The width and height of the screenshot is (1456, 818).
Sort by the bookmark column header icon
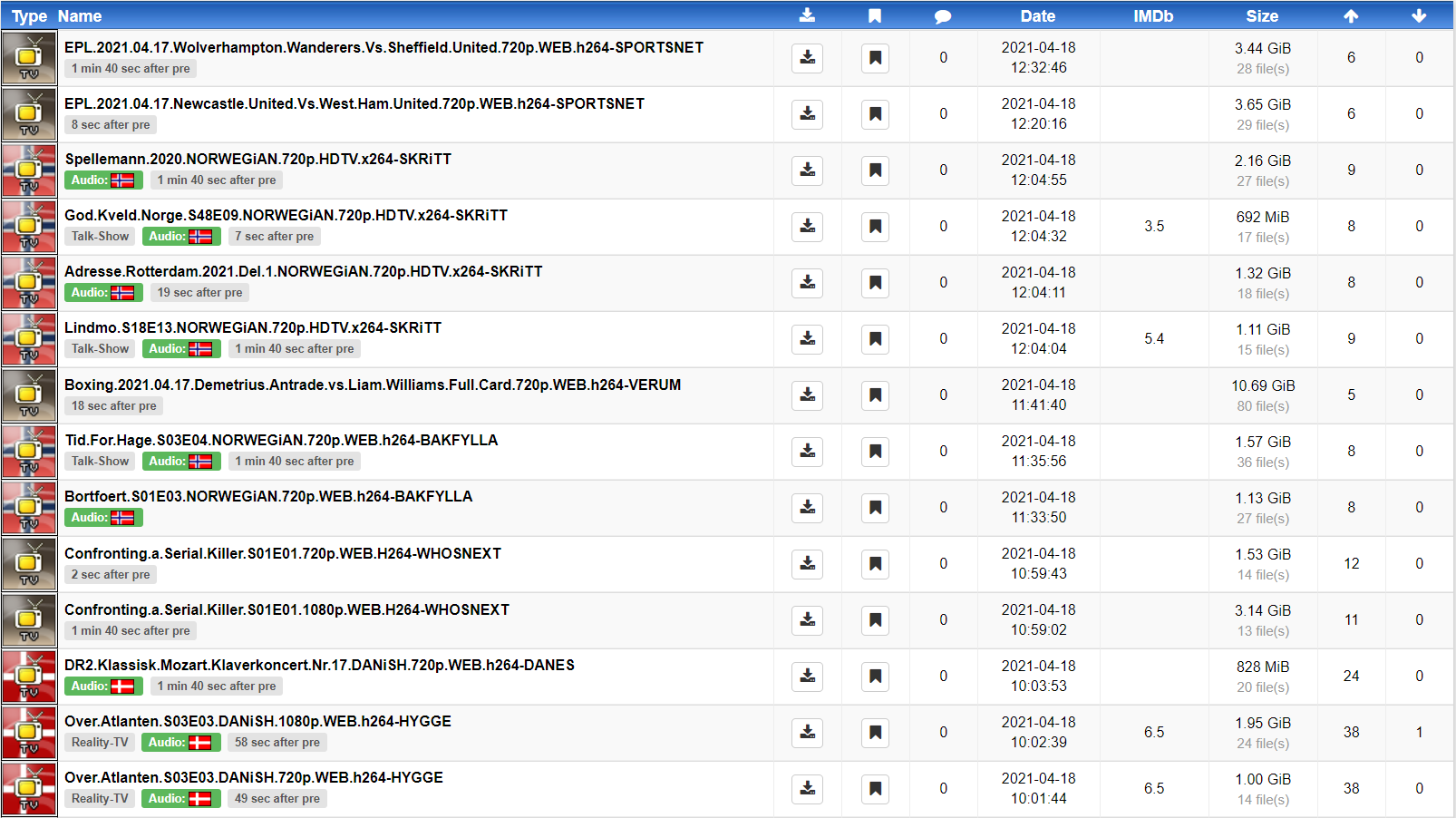875,15
